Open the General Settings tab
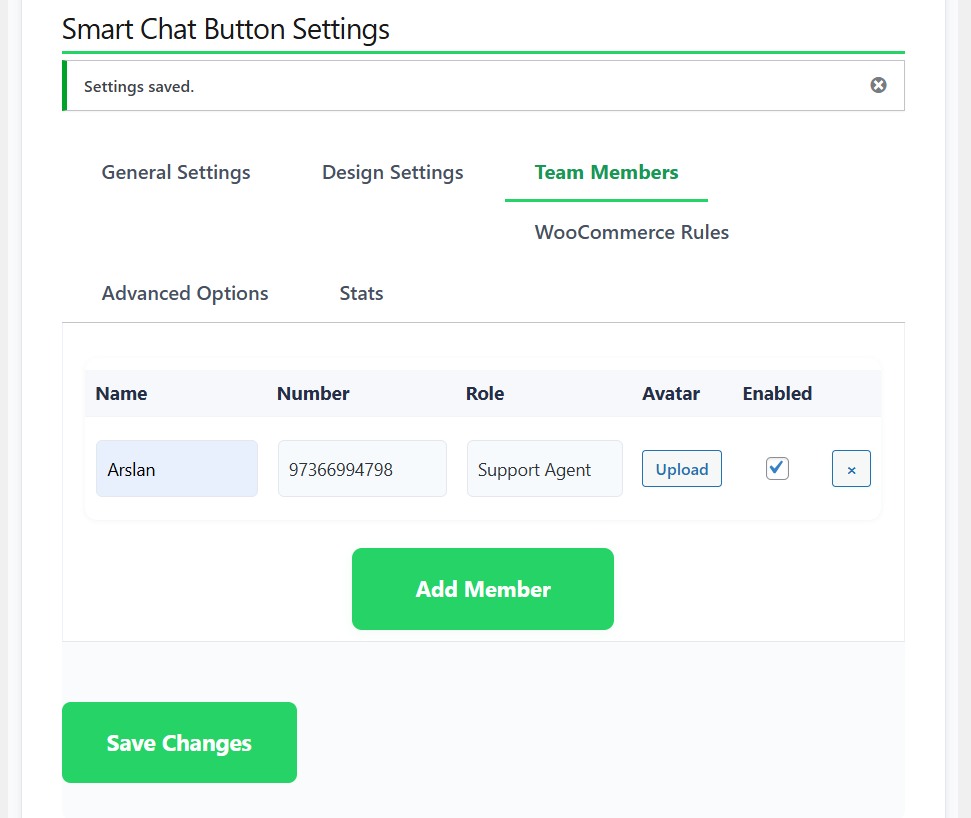 pyautogui.click(x=176, y=172)
